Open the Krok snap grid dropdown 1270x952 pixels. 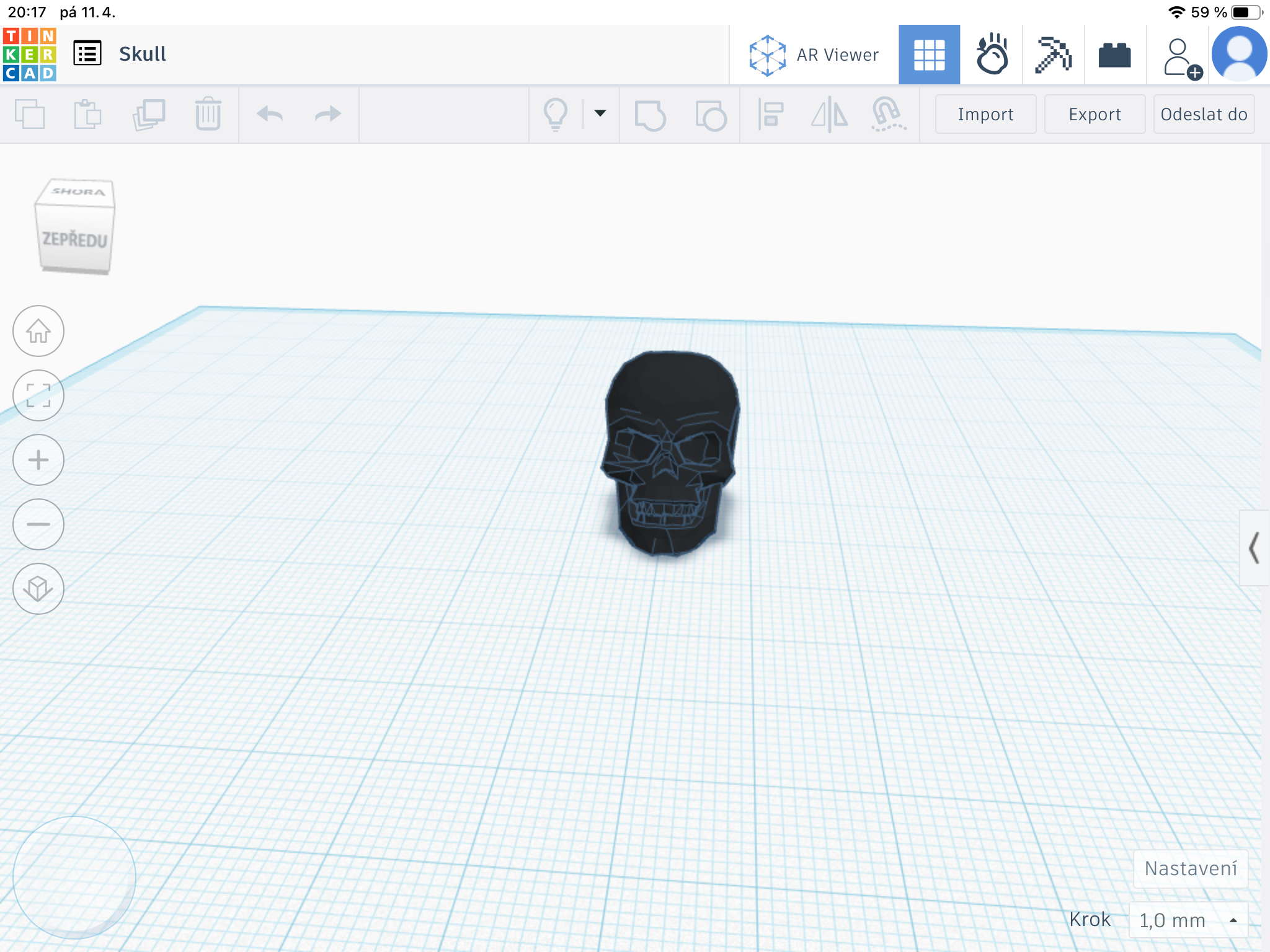[1188, 920]
